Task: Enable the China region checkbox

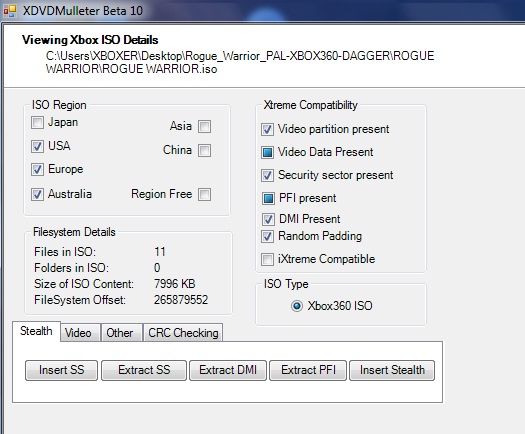Action: 204,150
